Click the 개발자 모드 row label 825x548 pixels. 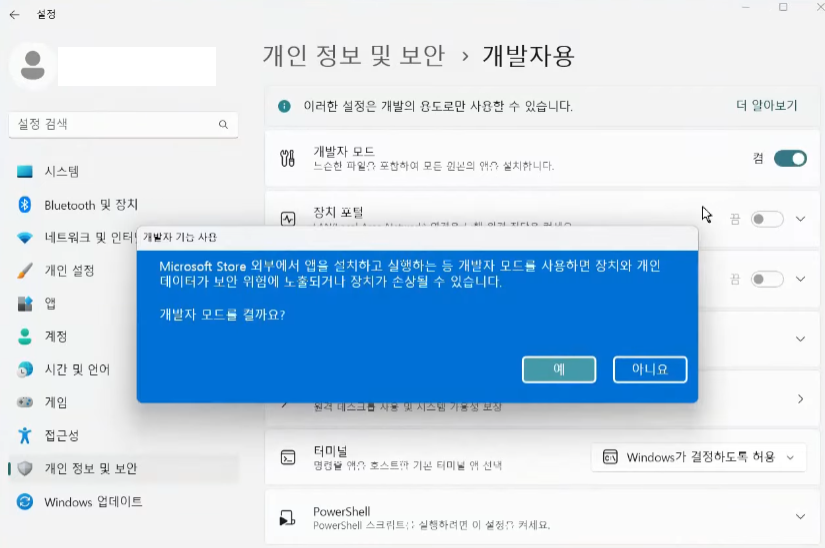(344, 151)
